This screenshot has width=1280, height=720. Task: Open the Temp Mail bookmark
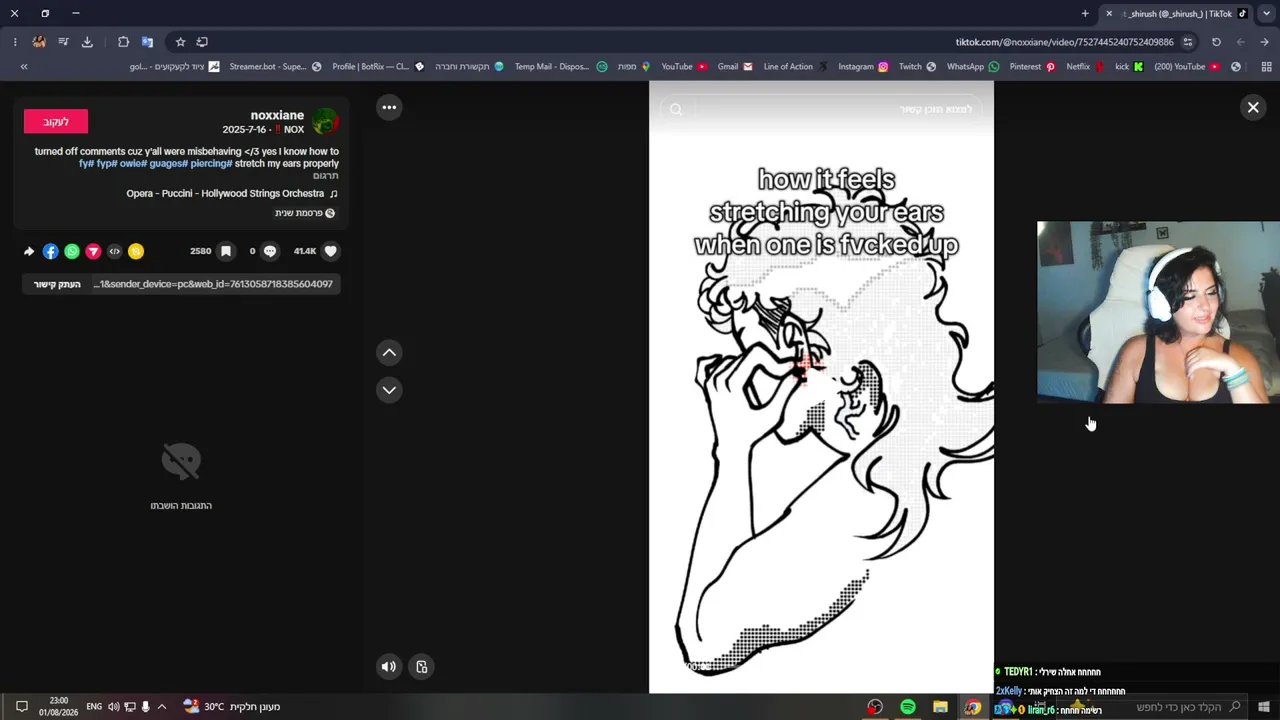click(561, 67)
